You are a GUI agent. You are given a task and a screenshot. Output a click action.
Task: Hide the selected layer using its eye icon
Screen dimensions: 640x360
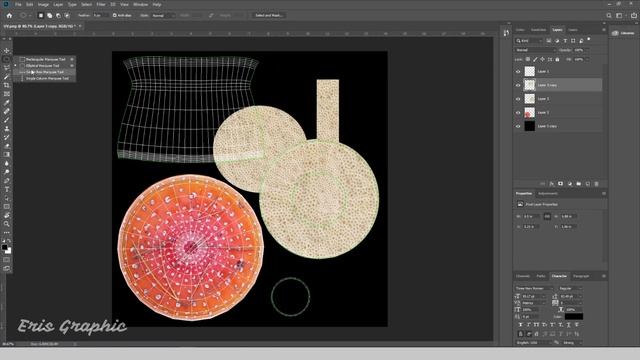518,85
